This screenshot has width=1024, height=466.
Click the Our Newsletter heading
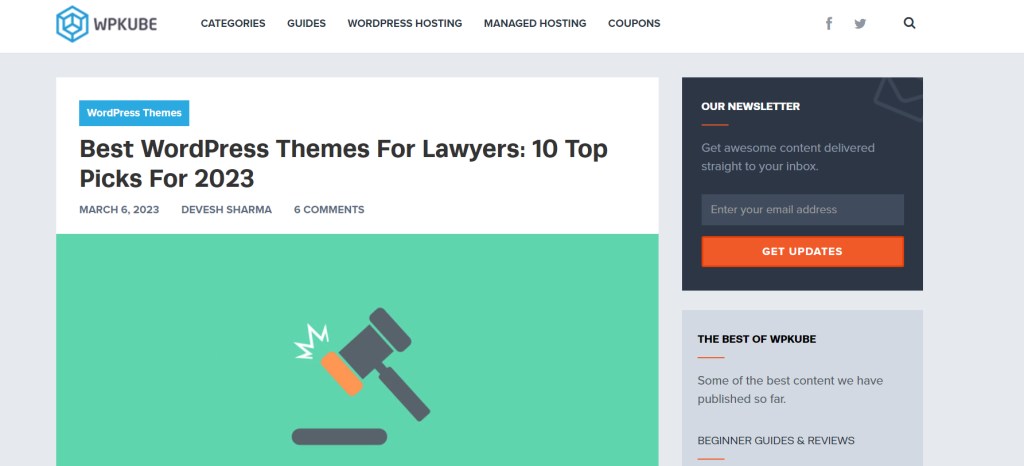(x=750, y=106)
